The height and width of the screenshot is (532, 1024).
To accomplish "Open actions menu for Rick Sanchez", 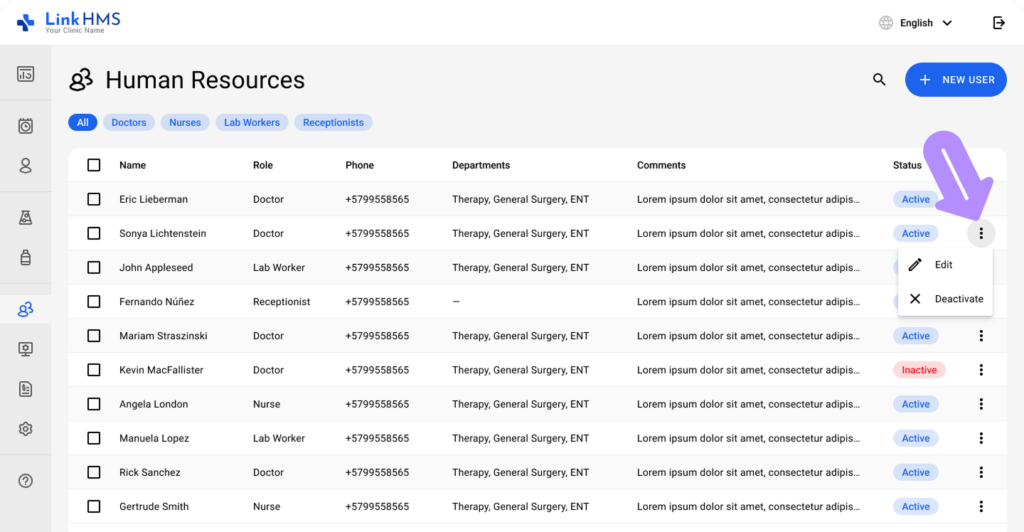I will [x=981, y=472].
